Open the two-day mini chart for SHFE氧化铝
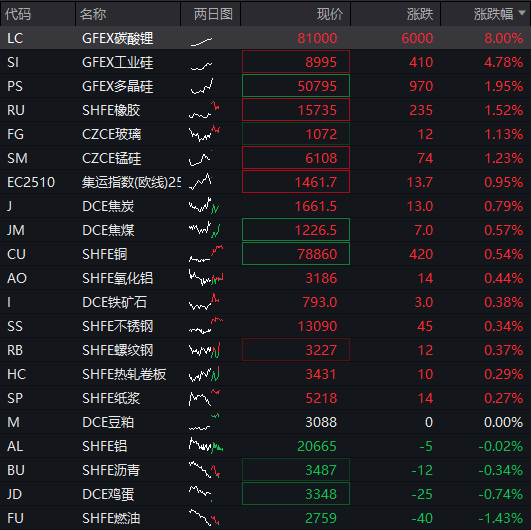531x530 pixels. coord(206,278)
